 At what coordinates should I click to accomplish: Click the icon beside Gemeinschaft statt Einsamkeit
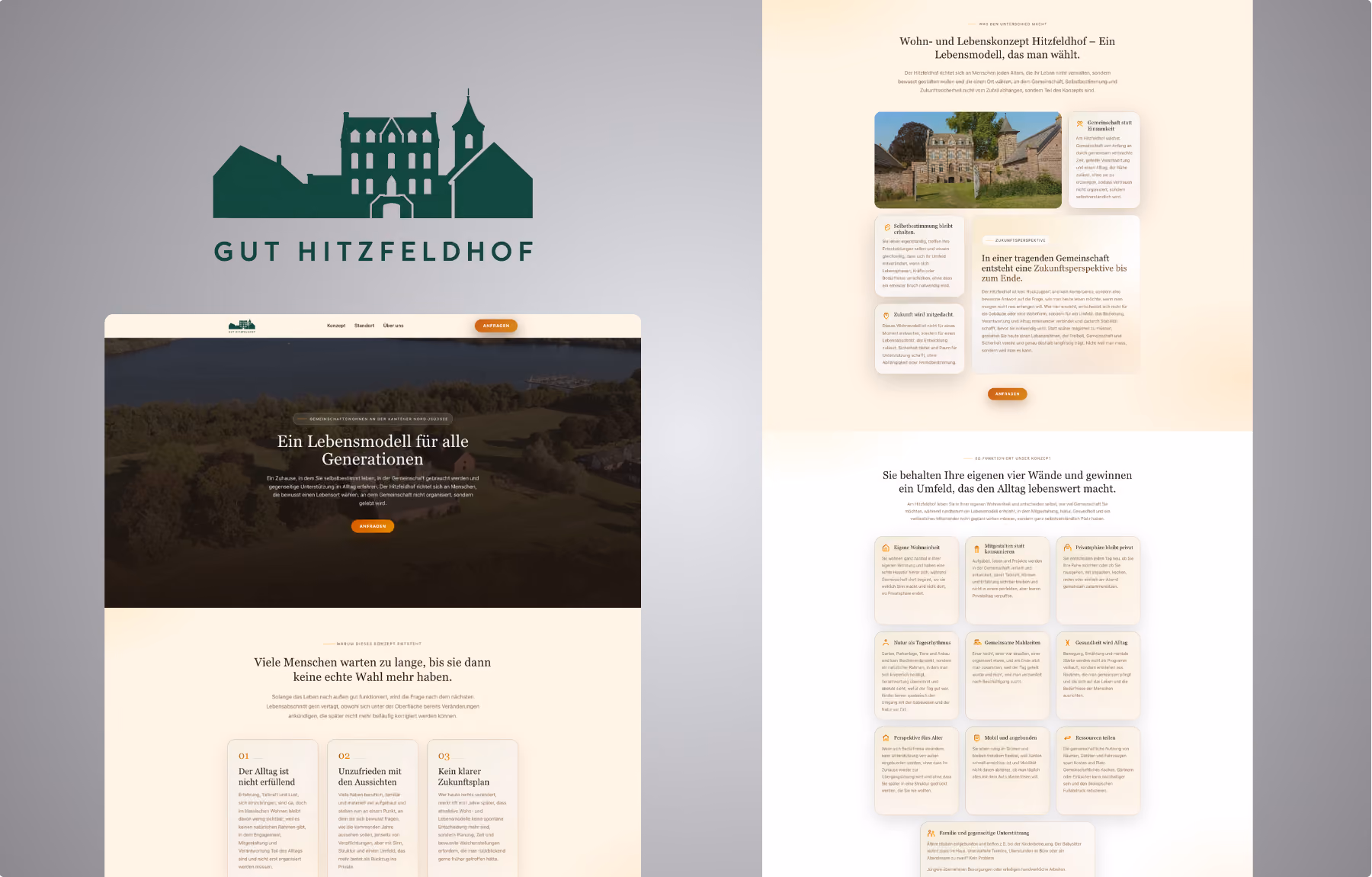(1079, 124)
